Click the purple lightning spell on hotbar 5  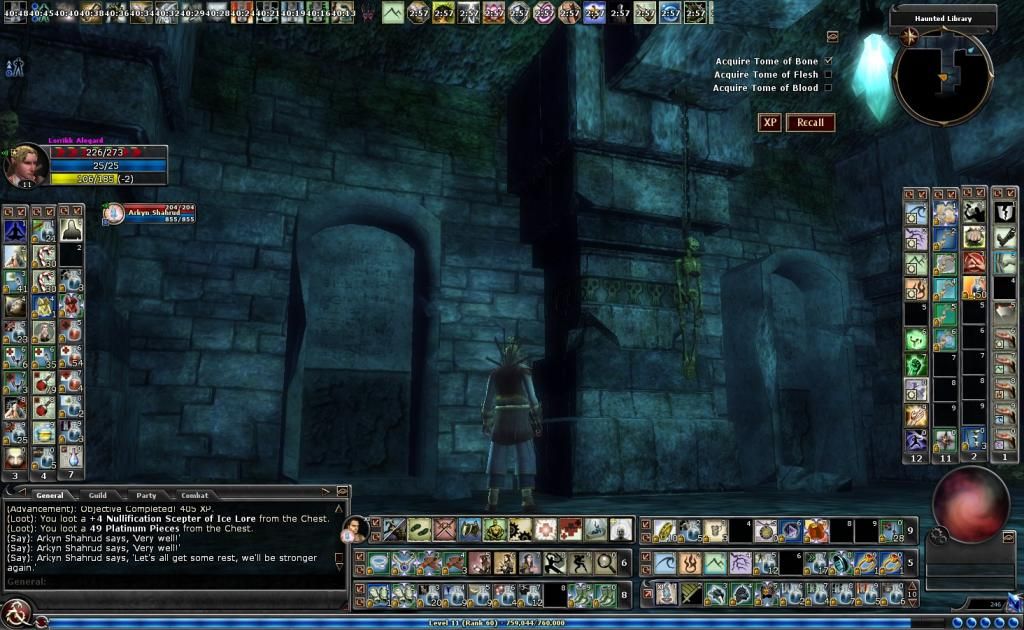pos(741,563)
